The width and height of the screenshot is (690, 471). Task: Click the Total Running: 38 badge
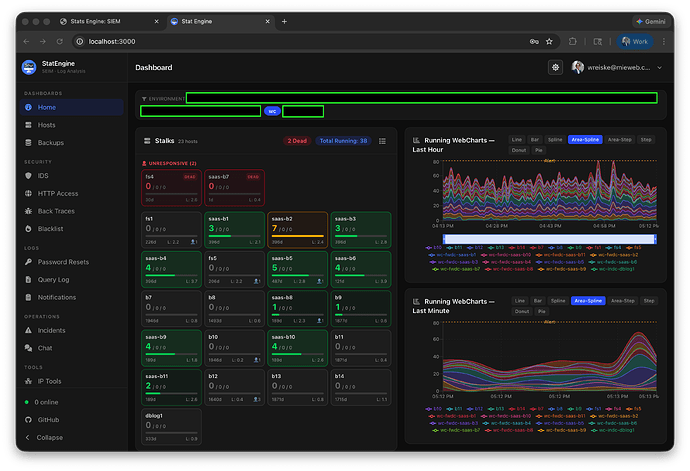(x=343, y=141)
